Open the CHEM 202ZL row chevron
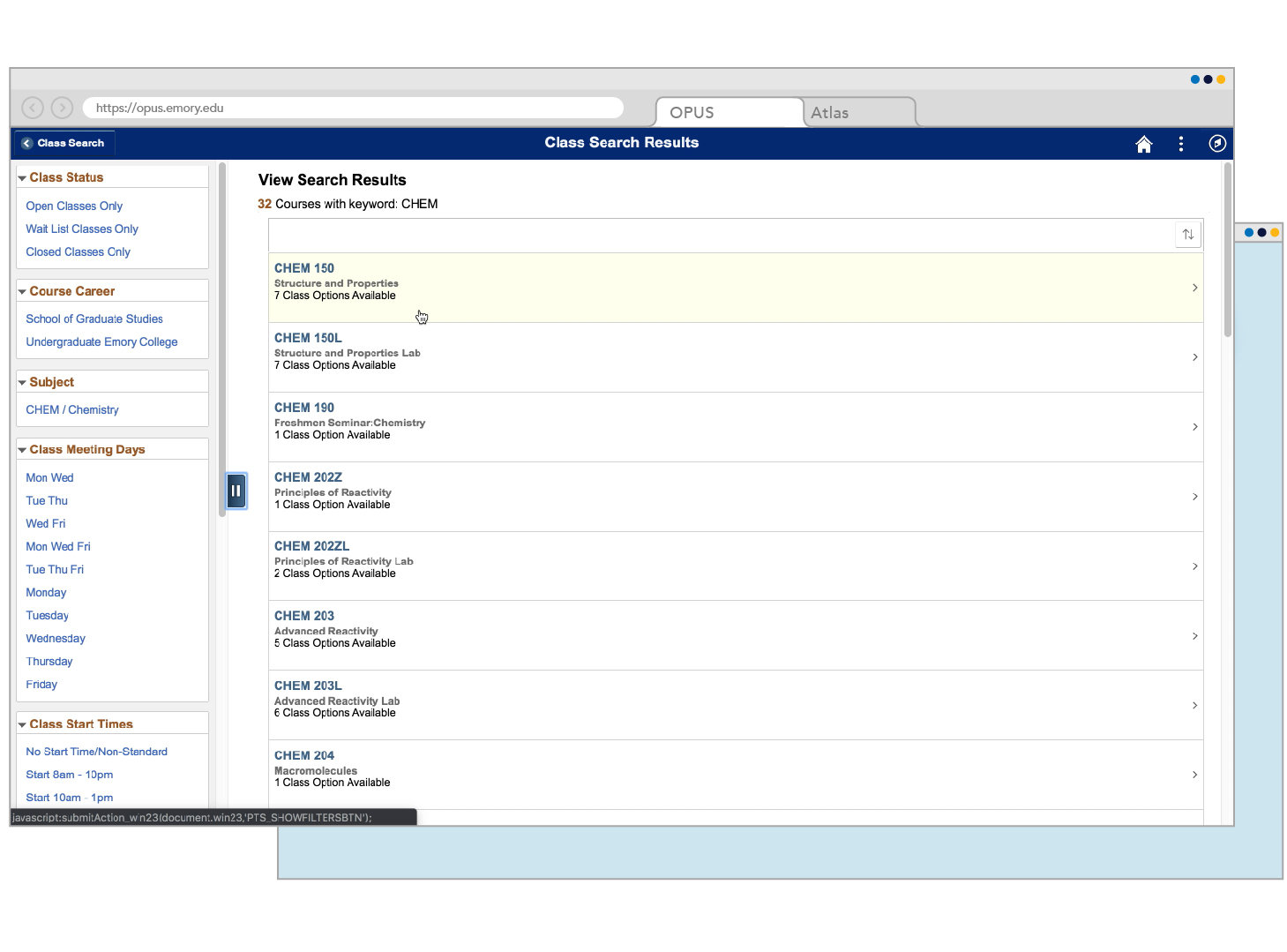This screenshot has height=952, width=1287. pyautogui.click(x=1194, y=566)
